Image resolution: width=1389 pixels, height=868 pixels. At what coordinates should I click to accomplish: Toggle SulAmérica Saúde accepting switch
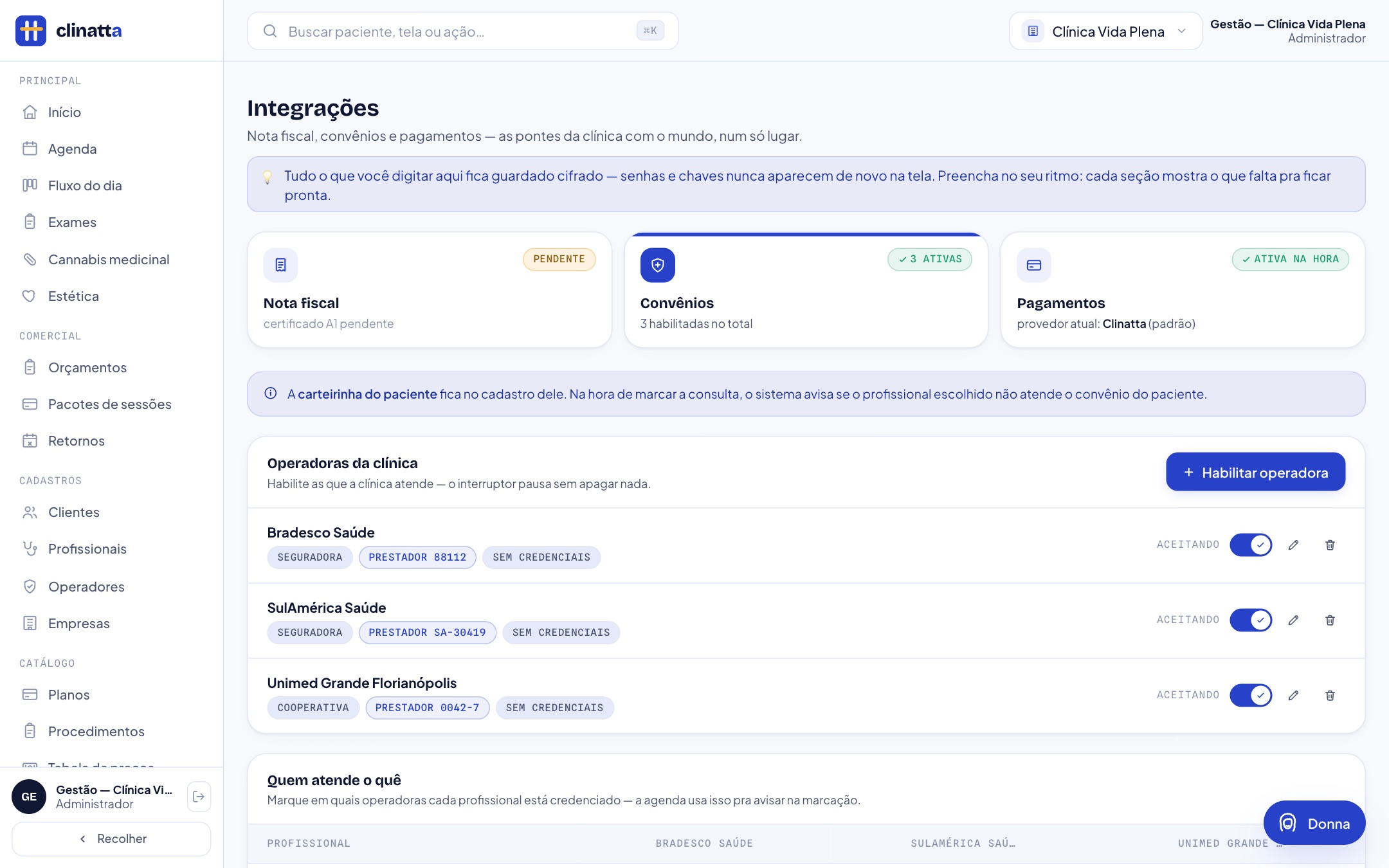(1251, 620)
